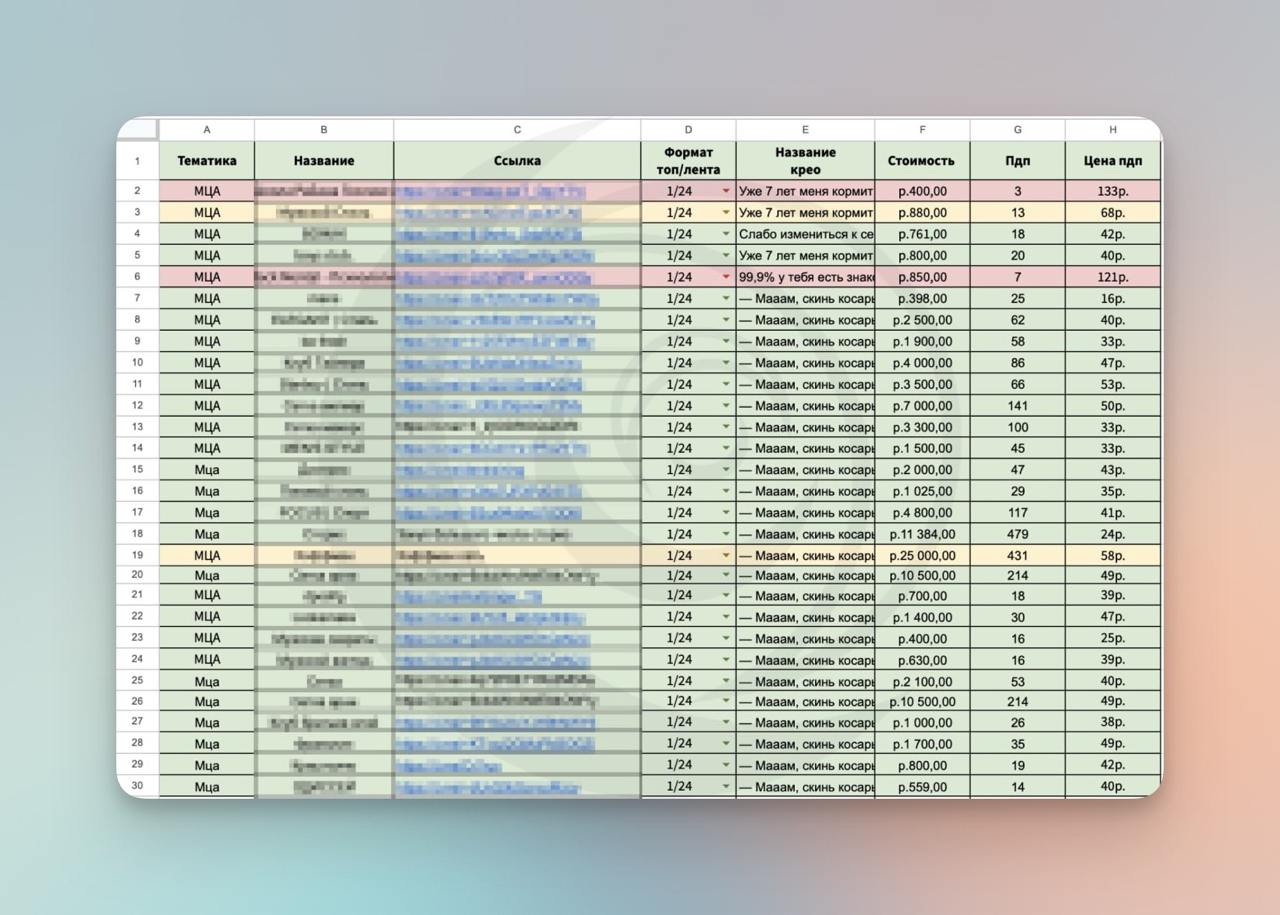The image size is (1280, 915).
Task: Click the "Ссылка" header cell
Action: [x=517, y=160]
